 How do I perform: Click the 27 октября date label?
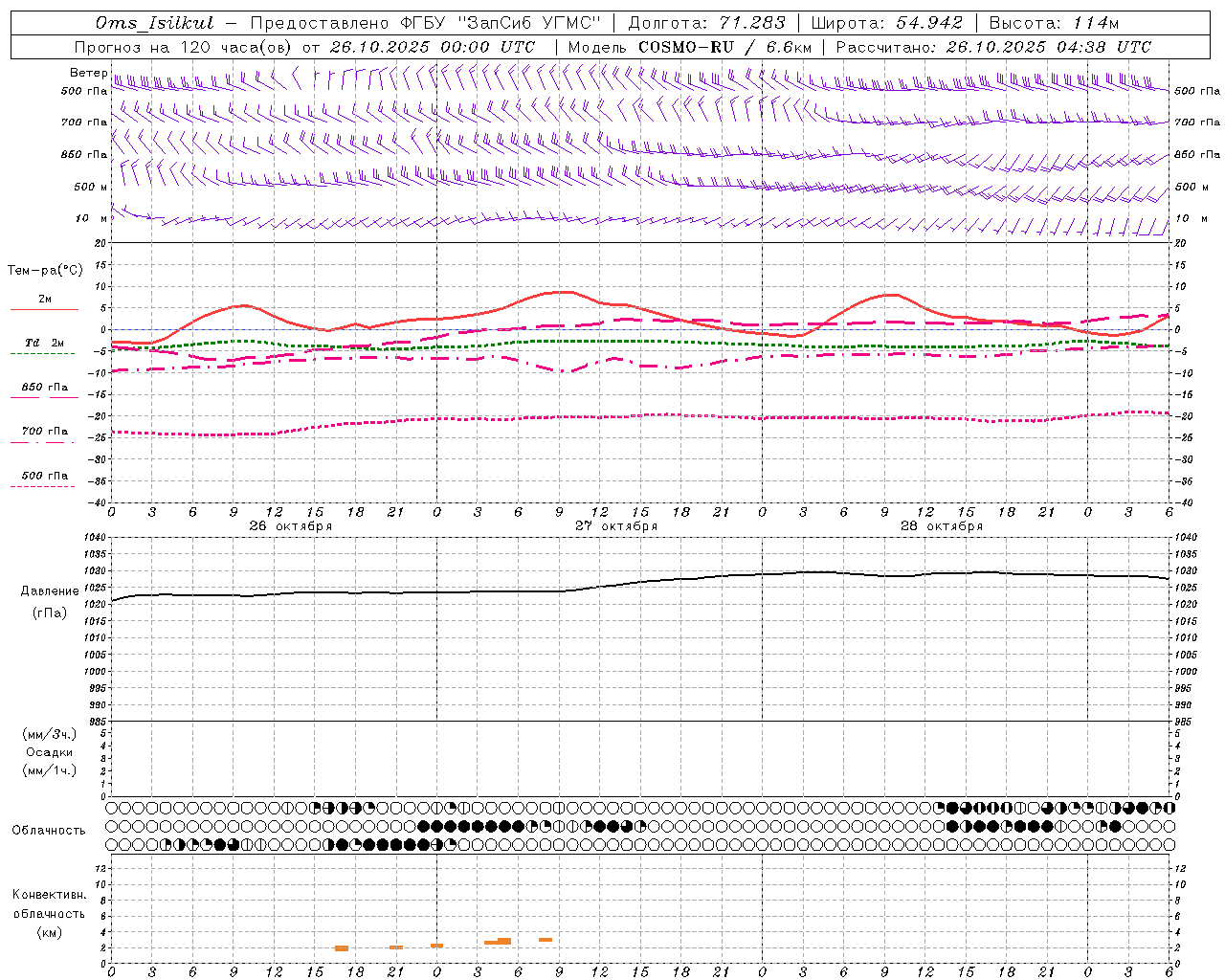616,526
